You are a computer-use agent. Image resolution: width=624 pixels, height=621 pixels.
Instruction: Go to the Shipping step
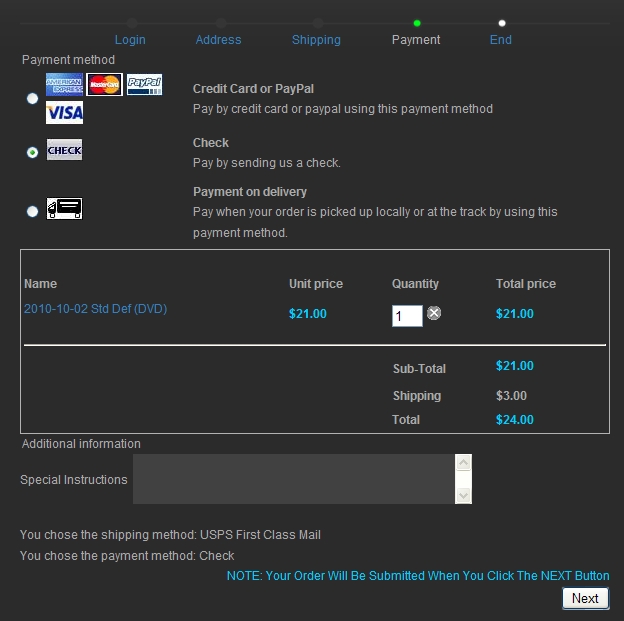[x=316, y=40]
